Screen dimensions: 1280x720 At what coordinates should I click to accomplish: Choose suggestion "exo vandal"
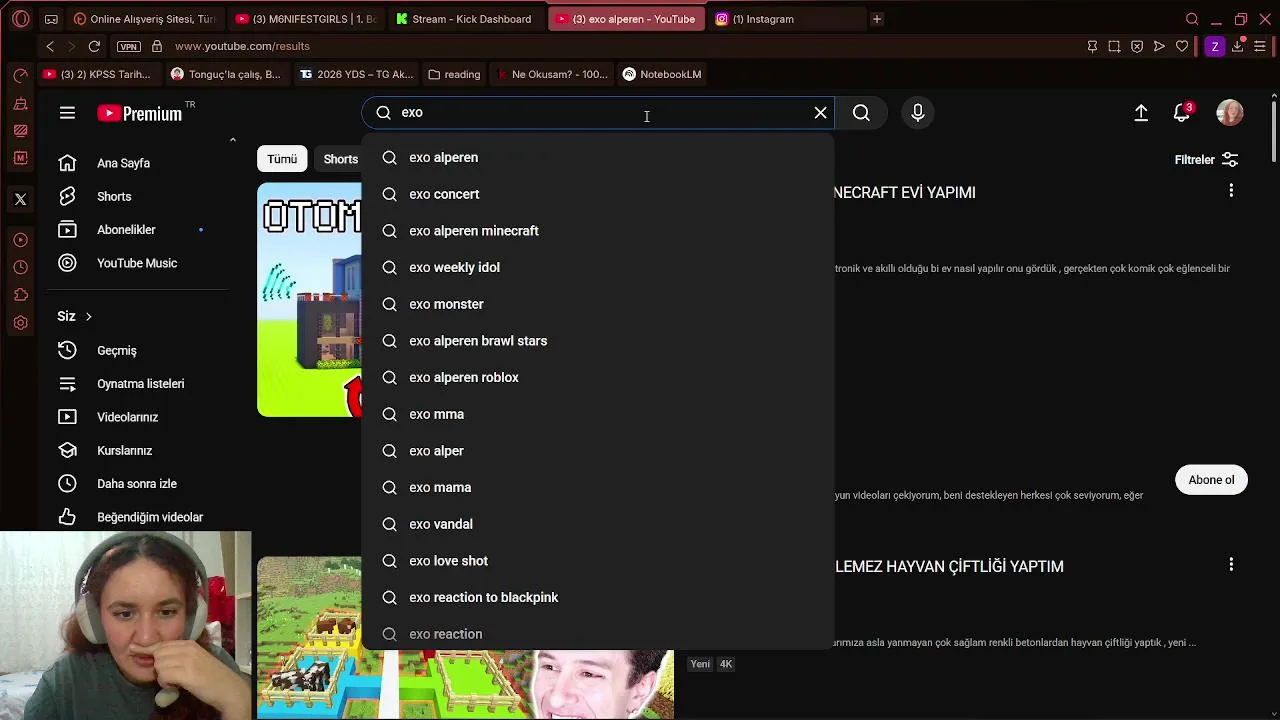[598, 524]
